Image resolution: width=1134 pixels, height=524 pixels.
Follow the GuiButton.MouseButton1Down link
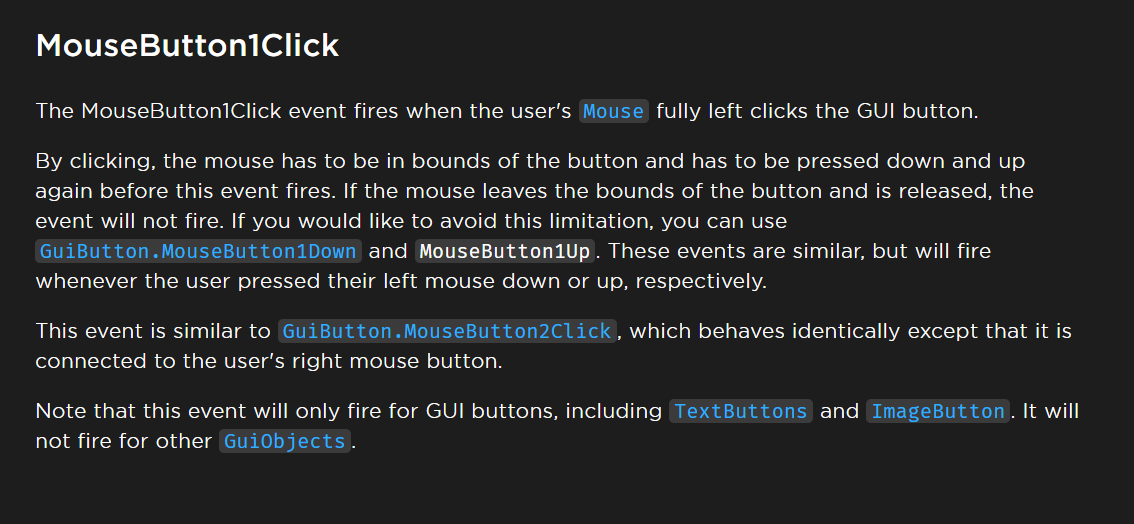coord(199,251)
